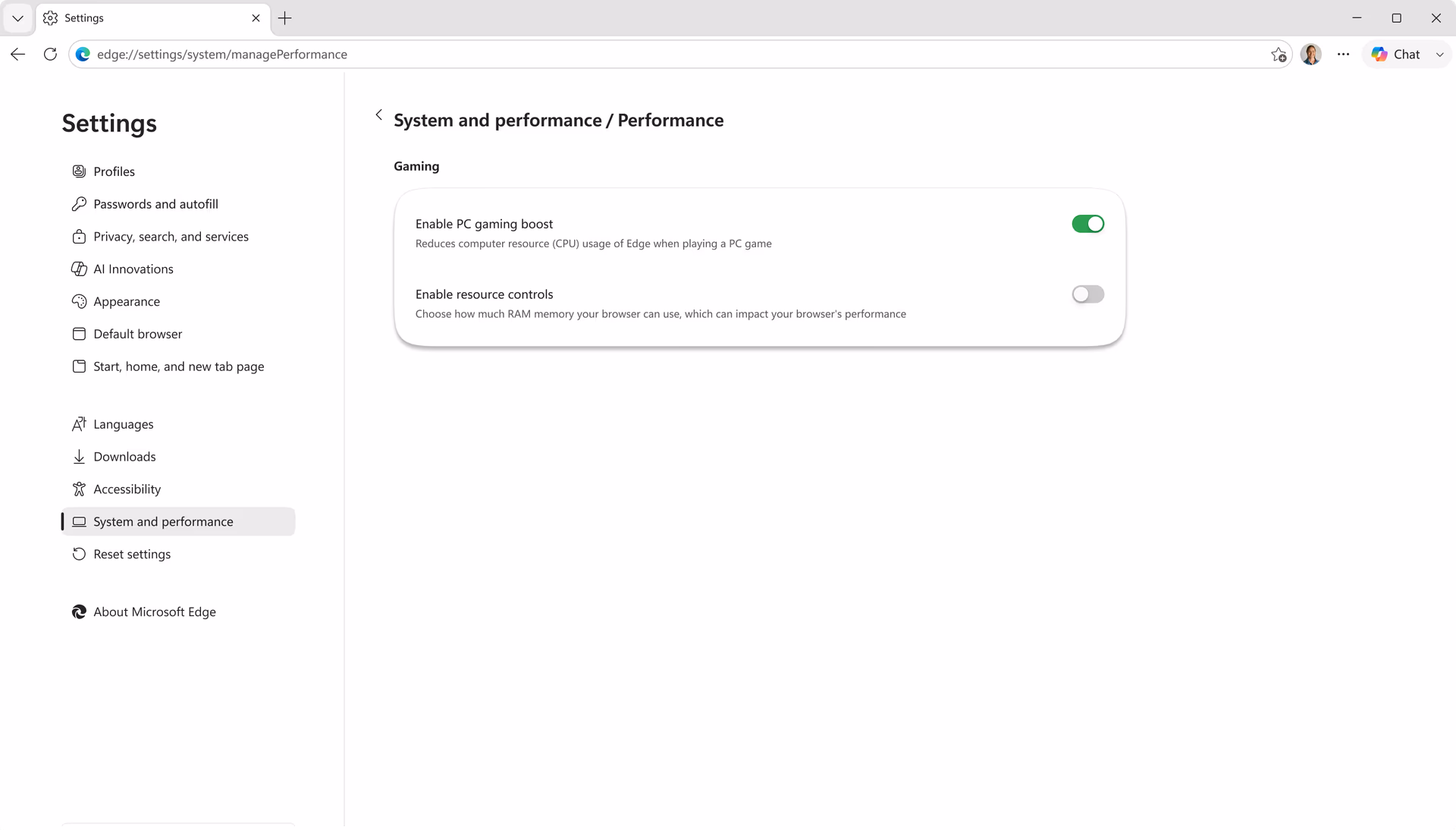Open About Microsoft Edge page

178,612
